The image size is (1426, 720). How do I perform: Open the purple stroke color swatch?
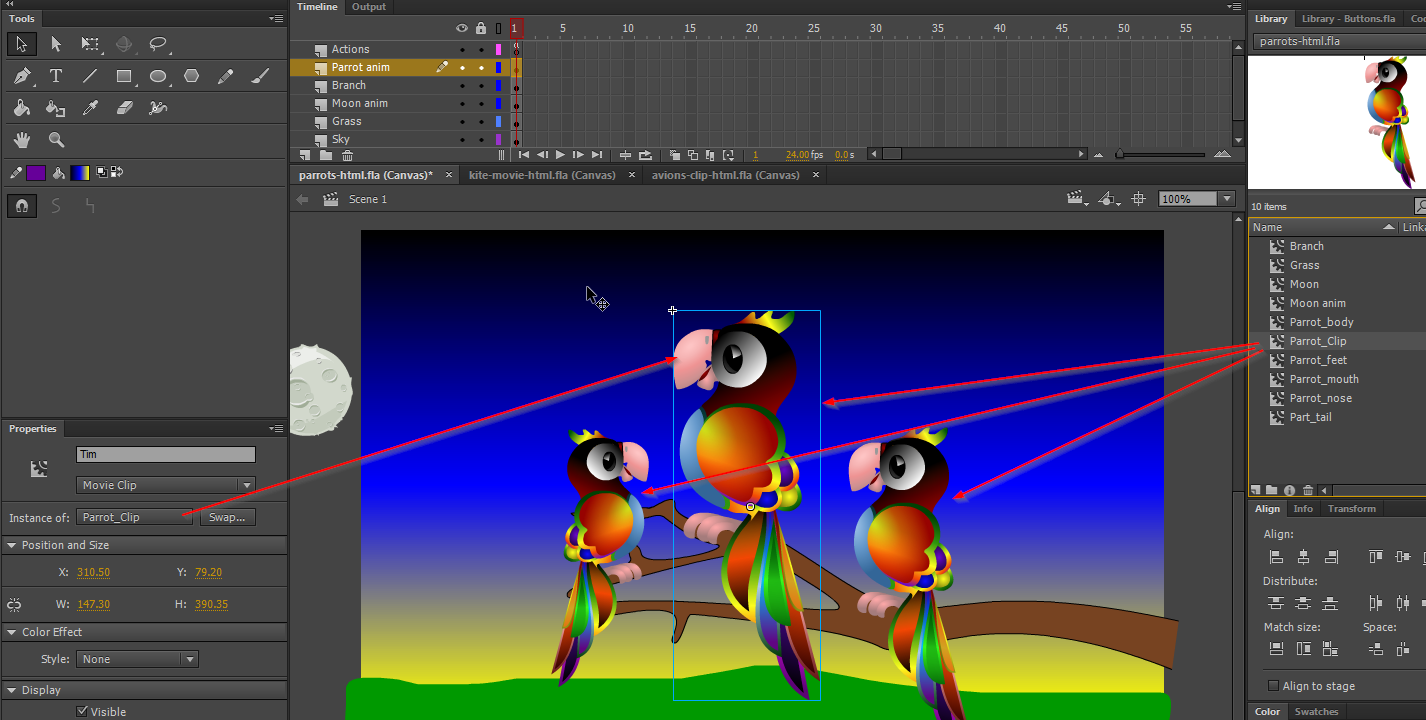[36, 172]
